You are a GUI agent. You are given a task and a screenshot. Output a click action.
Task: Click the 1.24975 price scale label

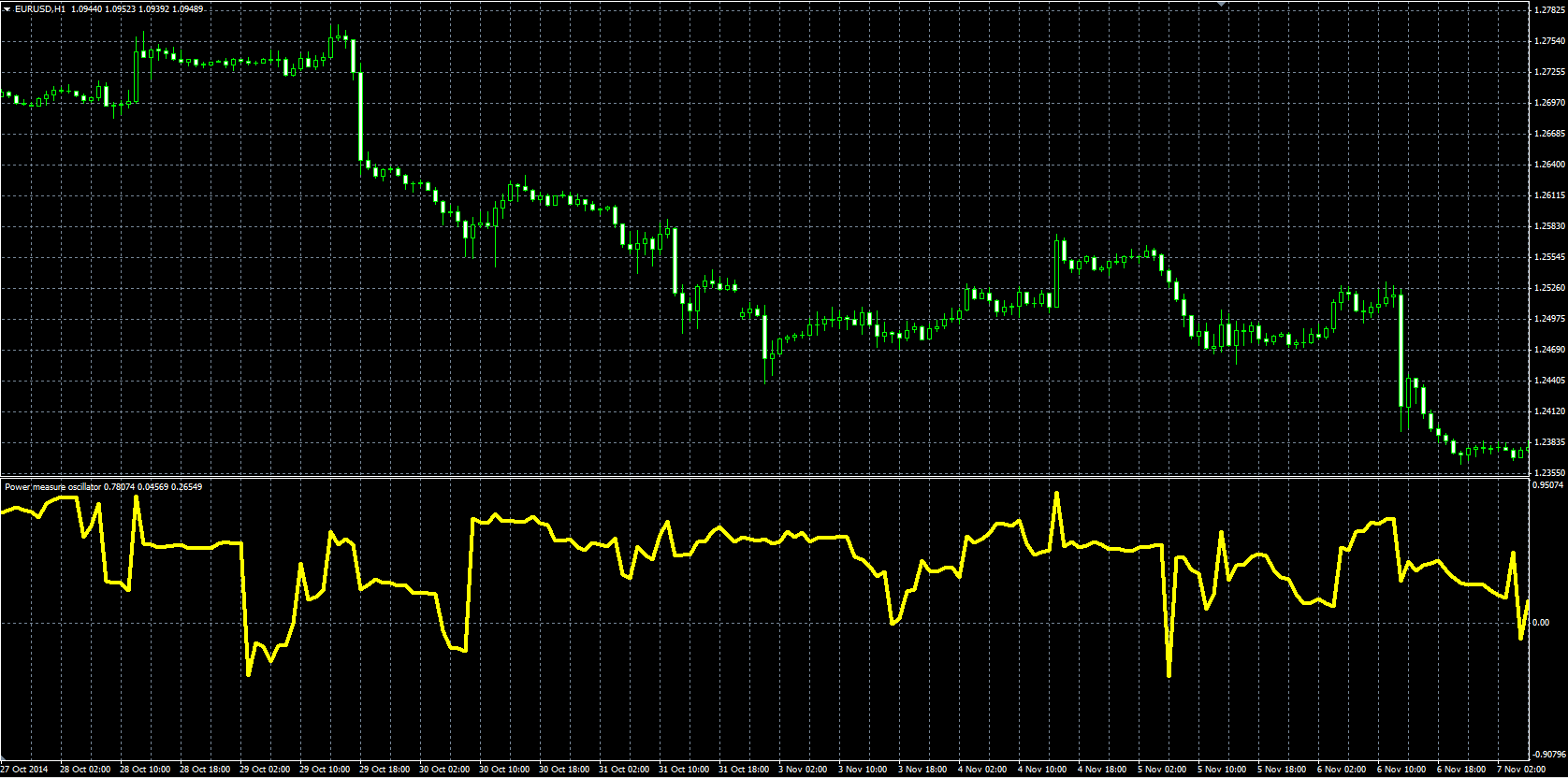[1550, 319]
